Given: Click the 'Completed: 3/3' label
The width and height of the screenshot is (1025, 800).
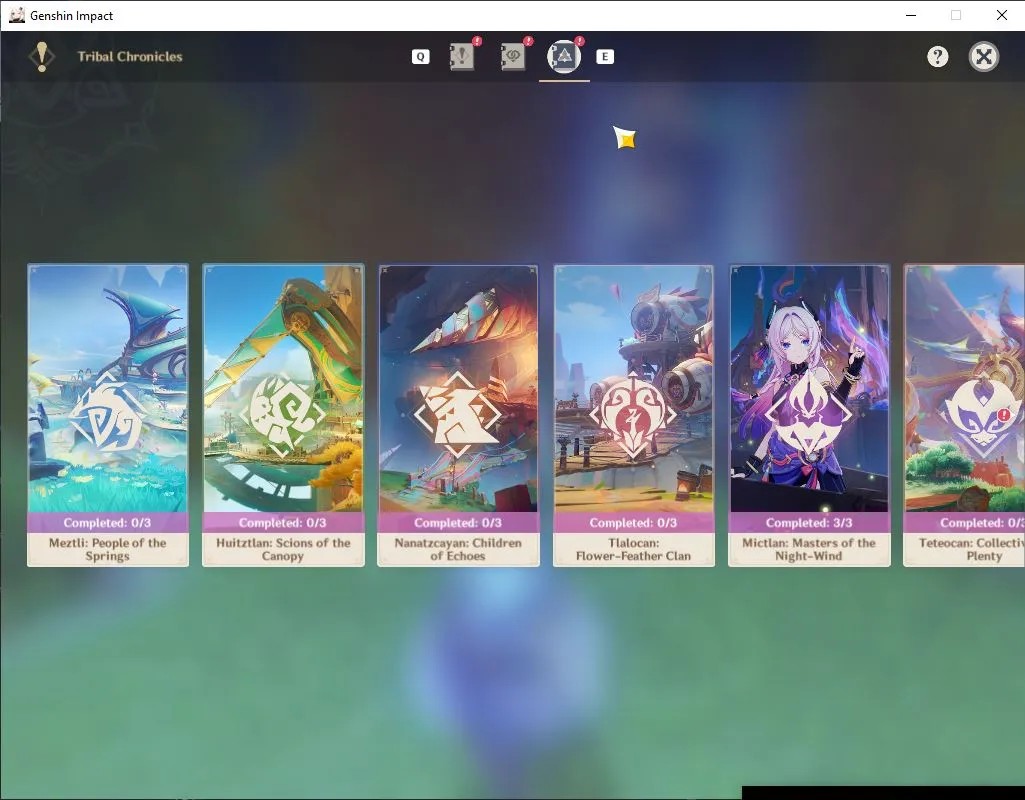Looking at the screenshot, I should (x=809, y=523).
